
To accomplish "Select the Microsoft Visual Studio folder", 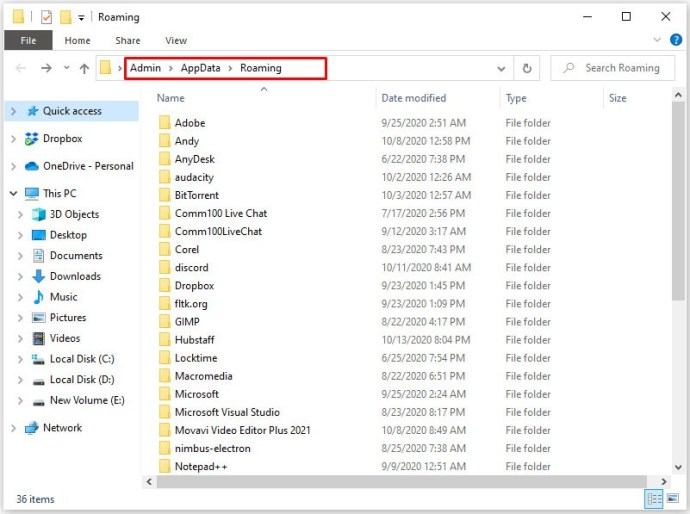I will (227, 412).
